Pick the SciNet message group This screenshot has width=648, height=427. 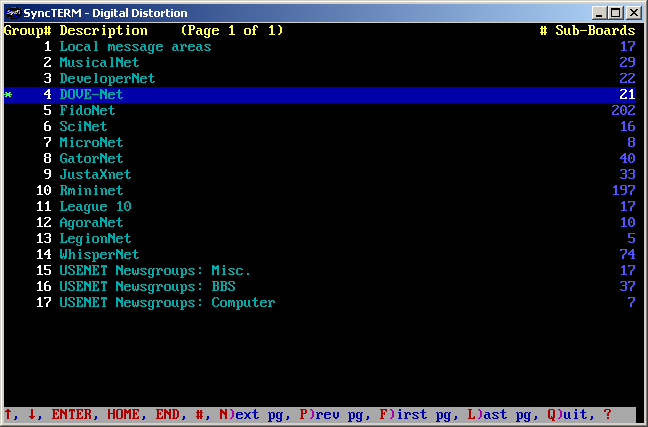tap(83, 127)
